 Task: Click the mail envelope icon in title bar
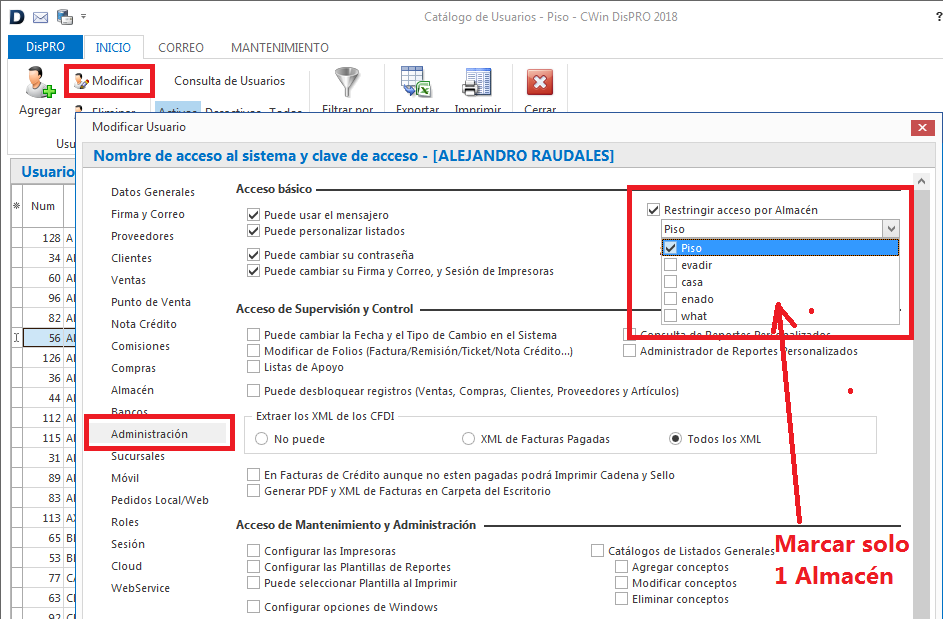tap(40, 17)
